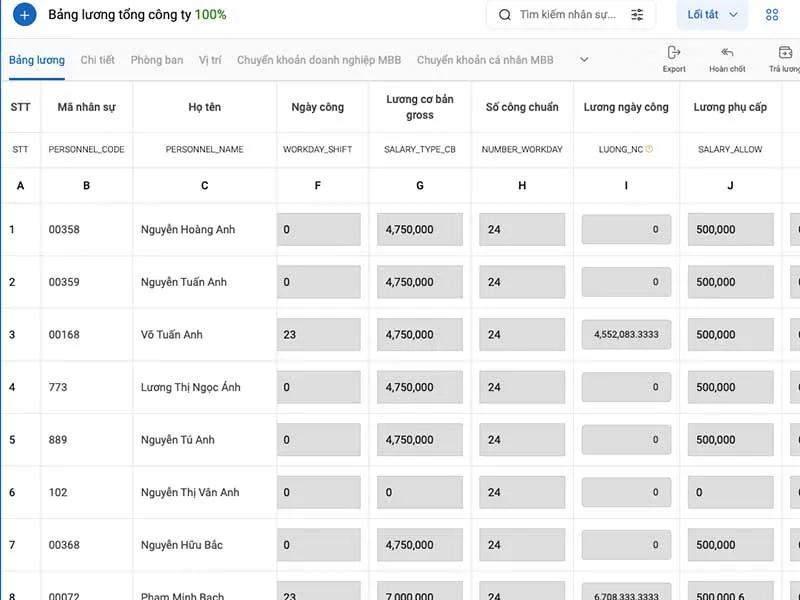Click the Hoàn chốt icon
Viewport: 800px width, 600px height.
coord(727,53)
